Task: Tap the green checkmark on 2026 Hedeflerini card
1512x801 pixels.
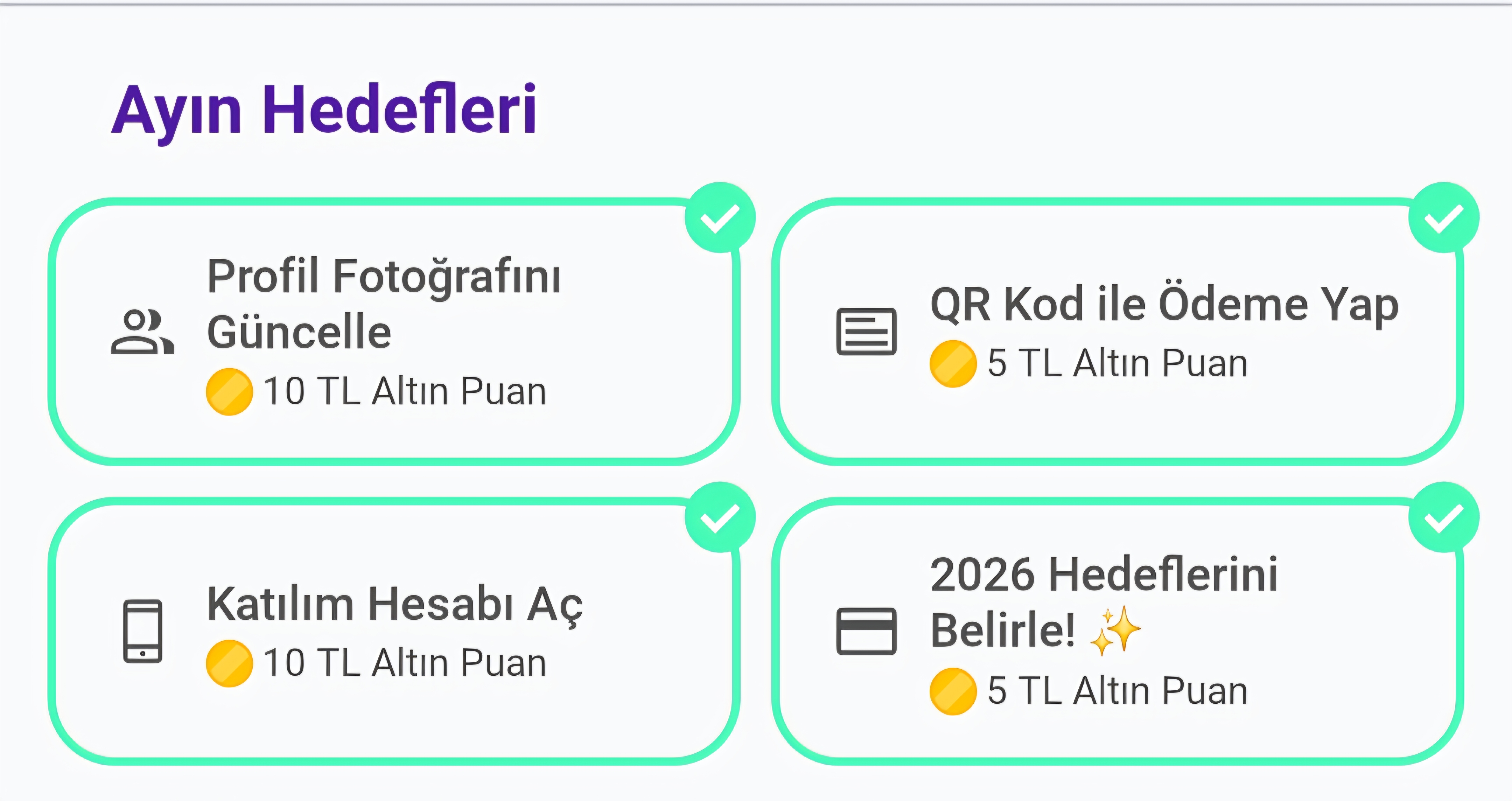Action: click(1444, 517)
